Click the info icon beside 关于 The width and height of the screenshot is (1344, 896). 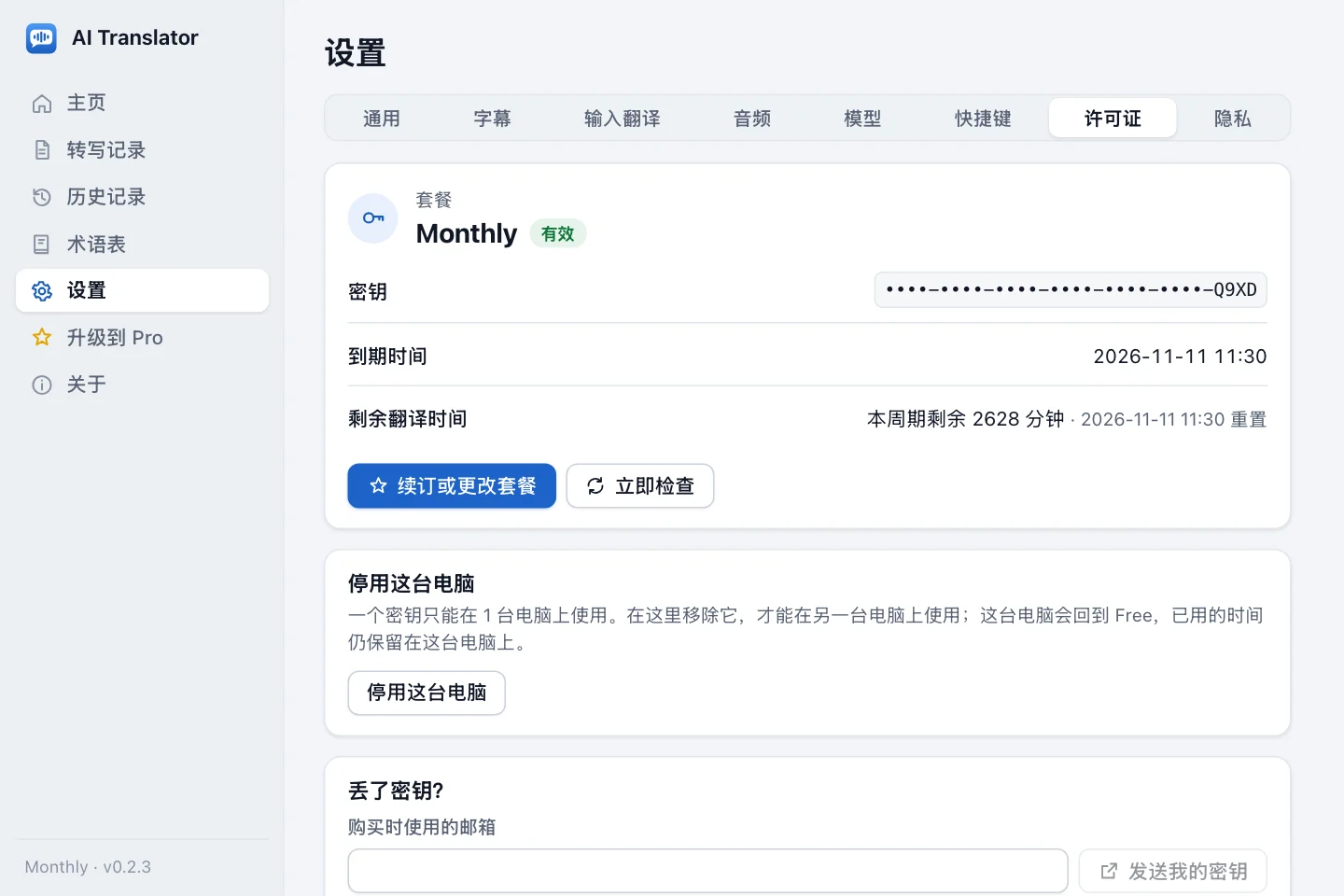point(42,385)
